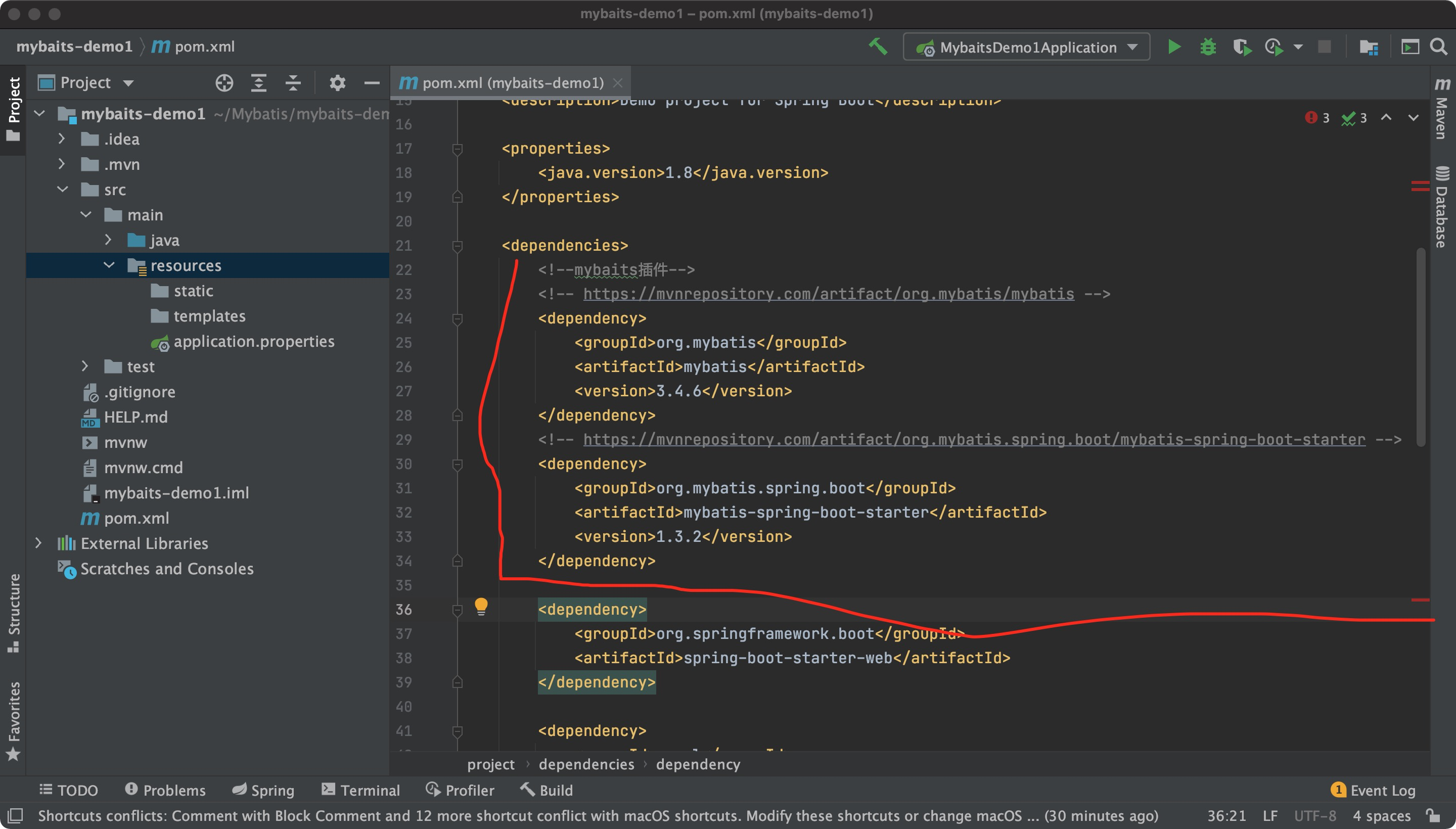
Task: Collapse the src folder
Action: (x=63, y=189)
